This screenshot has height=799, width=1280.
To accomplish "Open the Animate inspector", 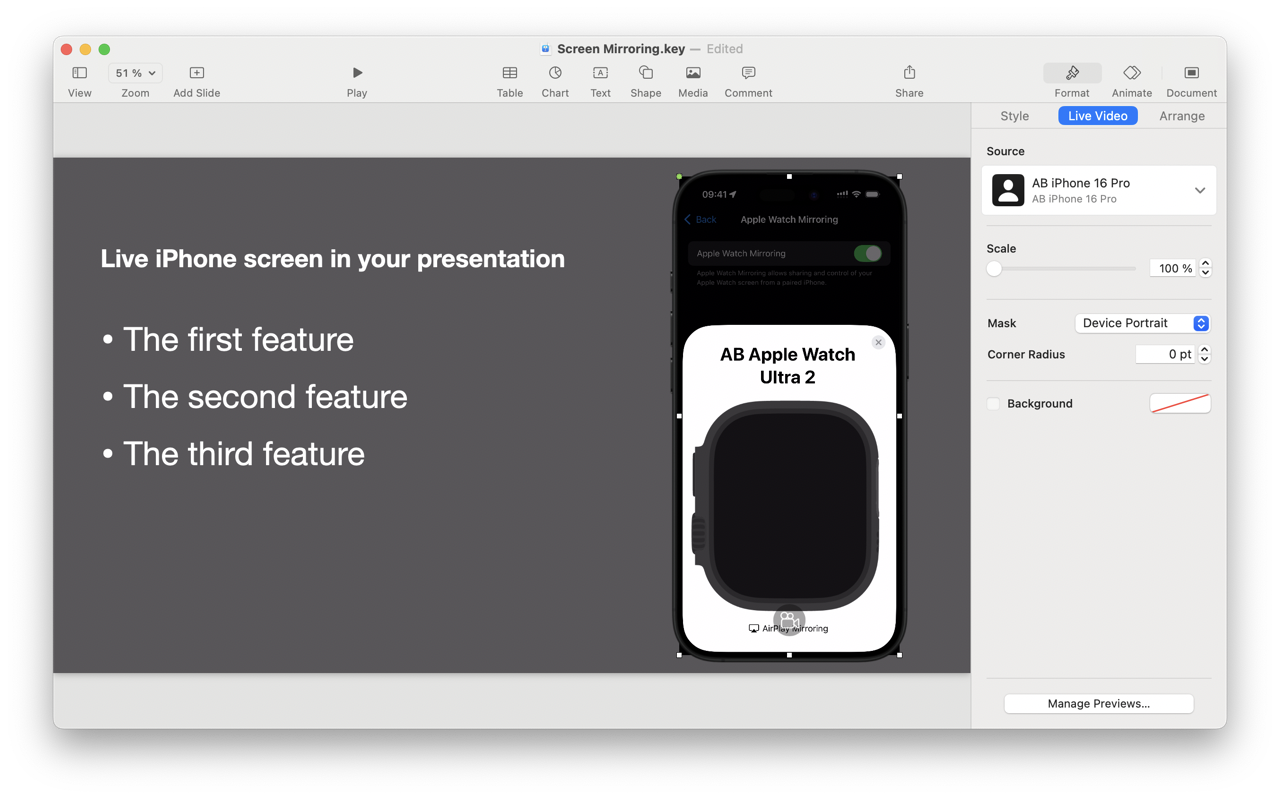I will [x=1131, y=80].
